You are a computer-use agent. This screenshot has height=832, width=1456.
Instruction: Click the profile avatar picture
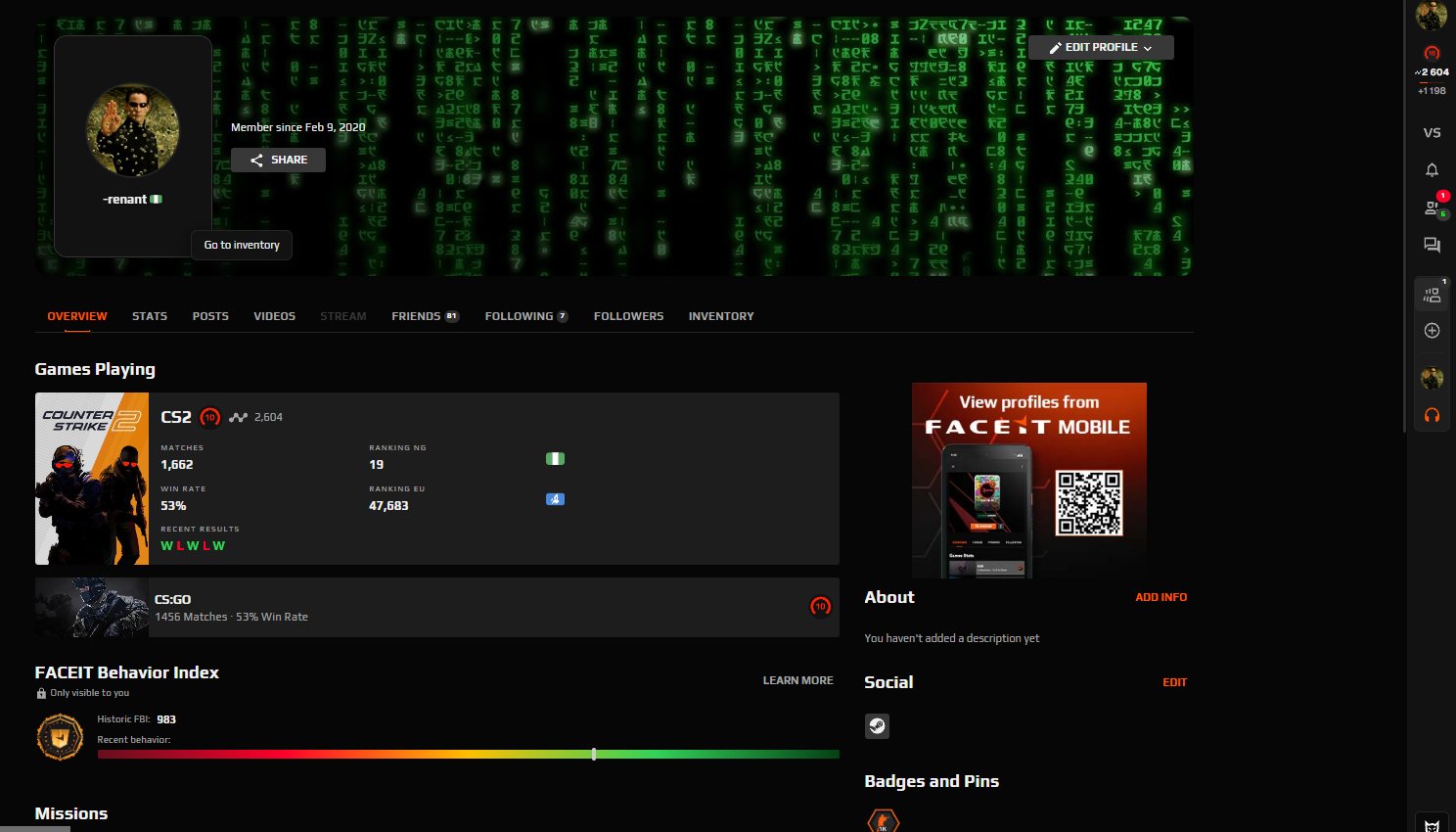(133, 130)
